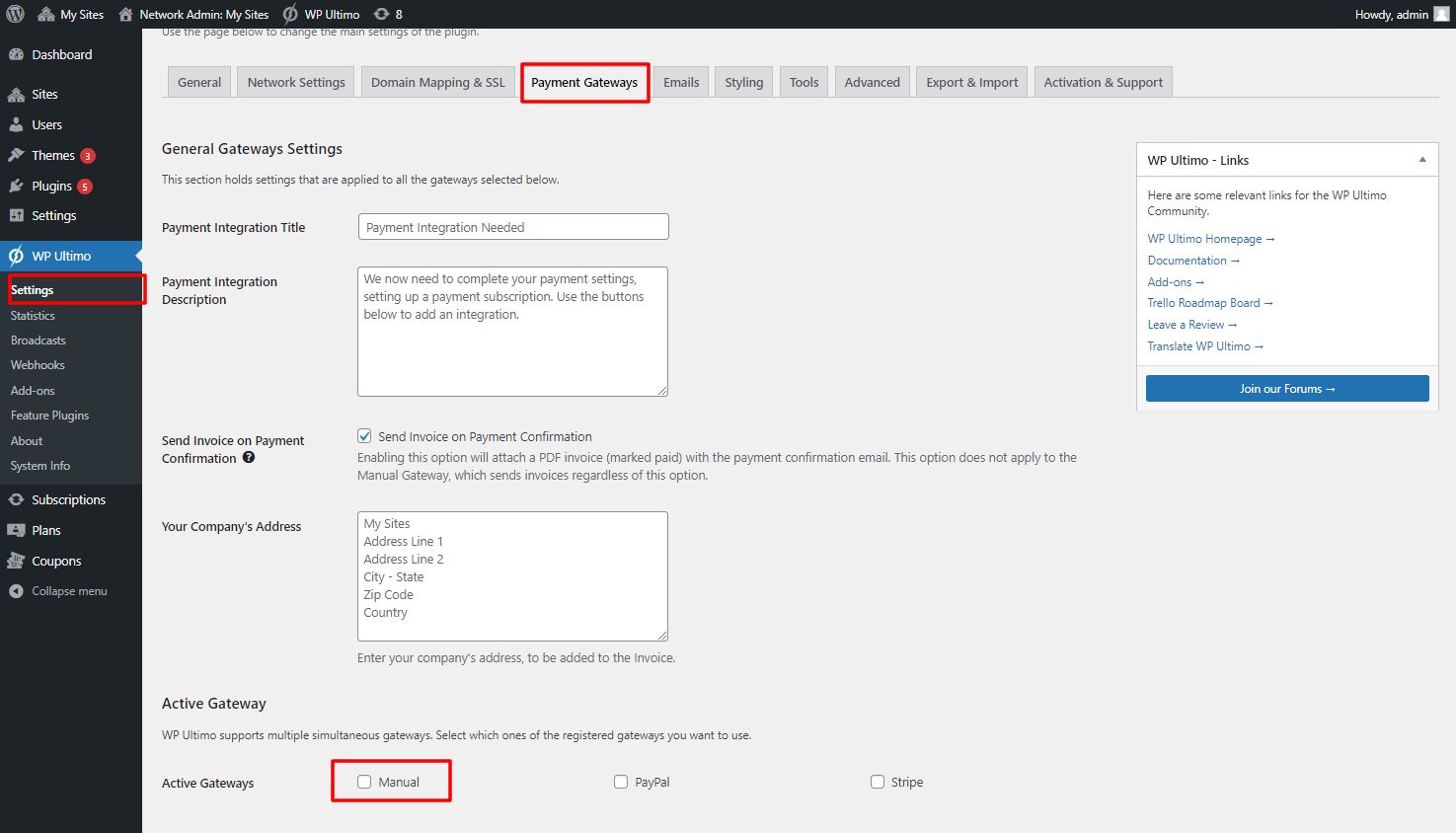Open the Trello Roadmap Board link
This screenshot has height=833, width=1456.
pyautogui.click(x=1210, y=303)
